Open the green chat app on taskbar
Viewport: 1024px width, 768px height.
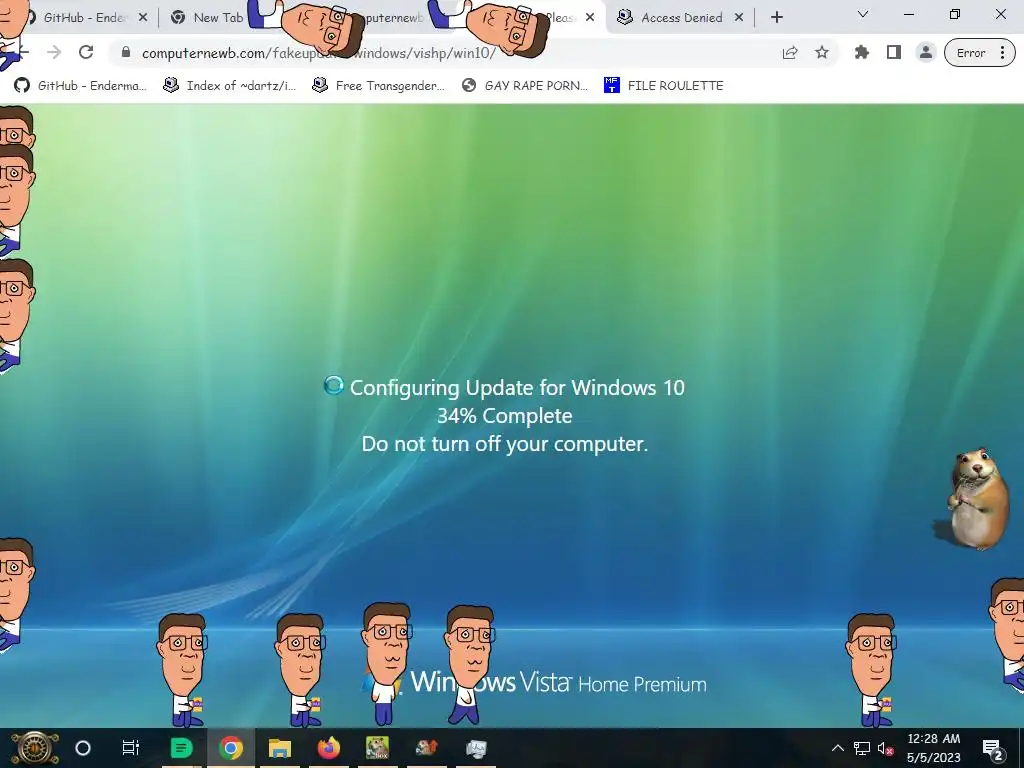coord(181,748)
